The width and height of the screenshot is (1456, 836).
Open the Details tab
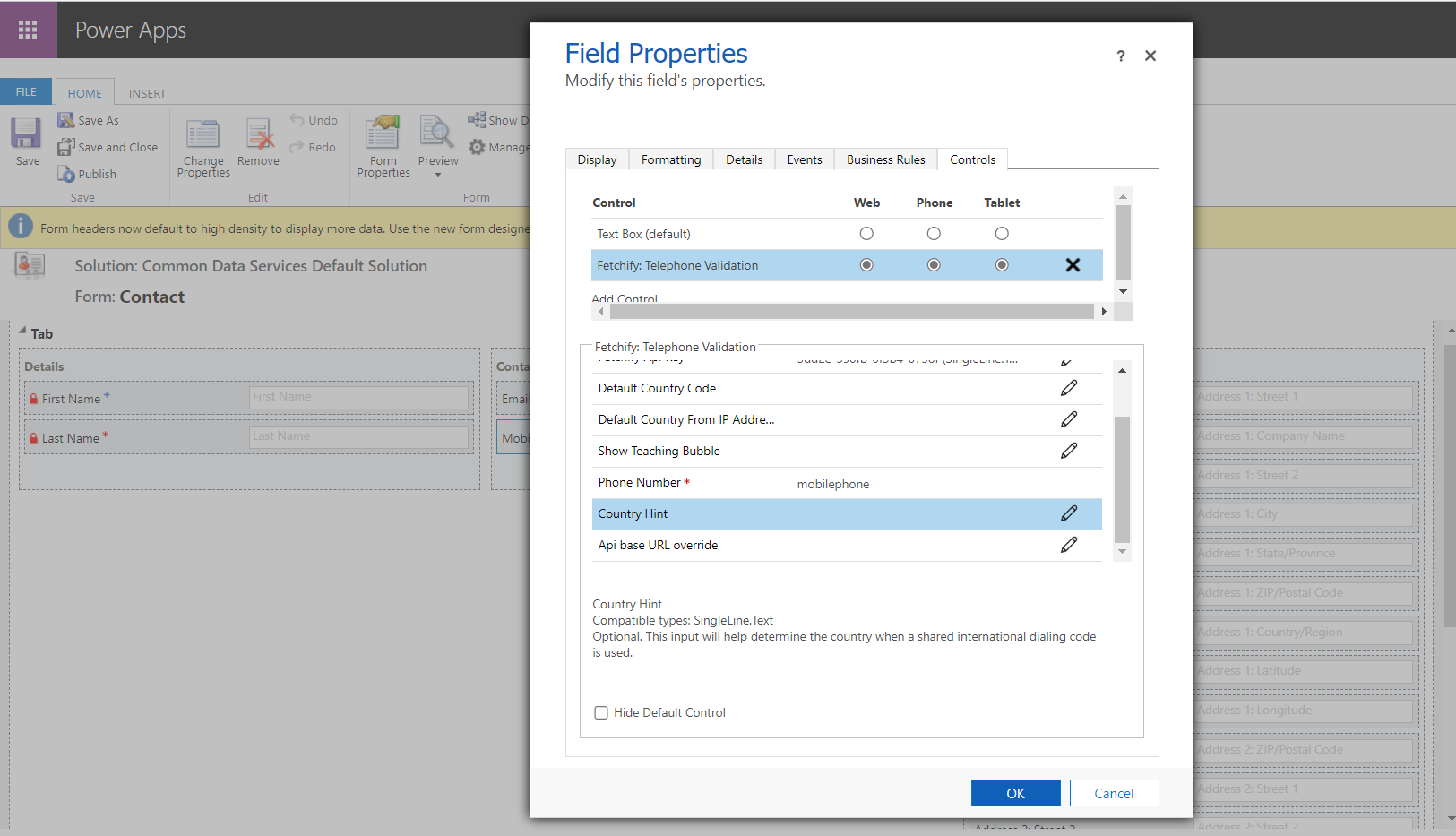[744, 159]
